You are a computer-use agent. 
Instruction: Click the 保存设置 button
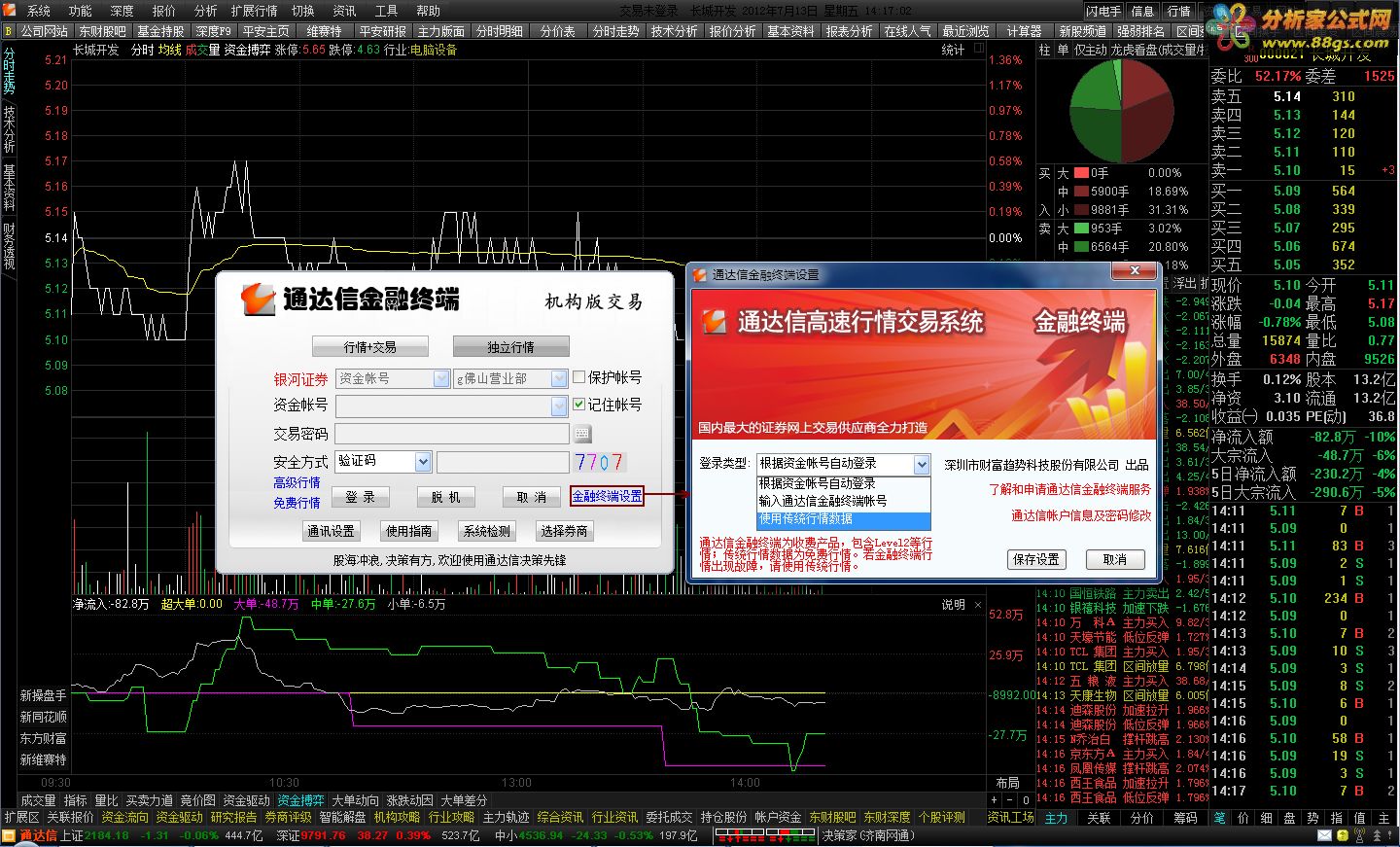pyautogui.click(x=1036, y=559)
